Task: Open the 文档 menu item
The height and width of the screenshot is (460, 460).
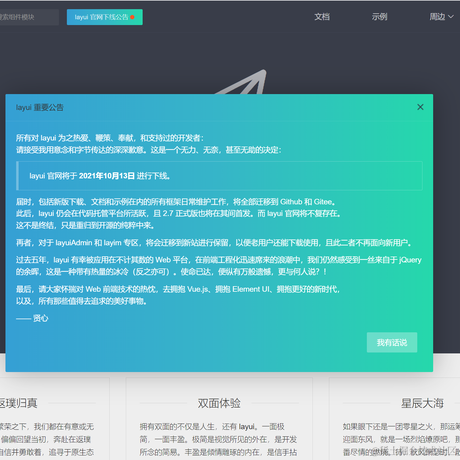Action: 322,17
